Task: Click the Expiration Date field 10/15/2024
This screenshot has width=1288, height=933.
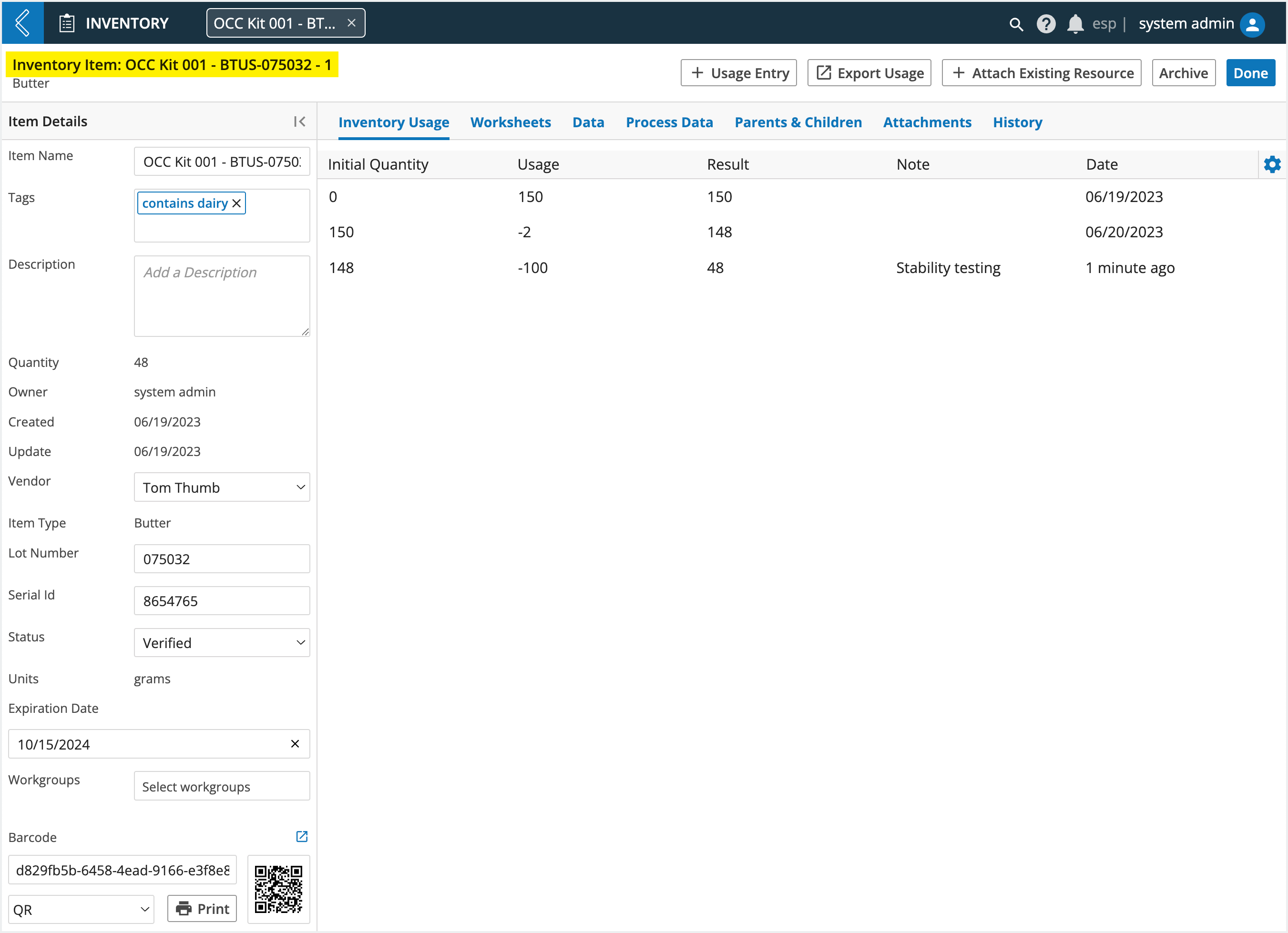Action: point(159,744)
